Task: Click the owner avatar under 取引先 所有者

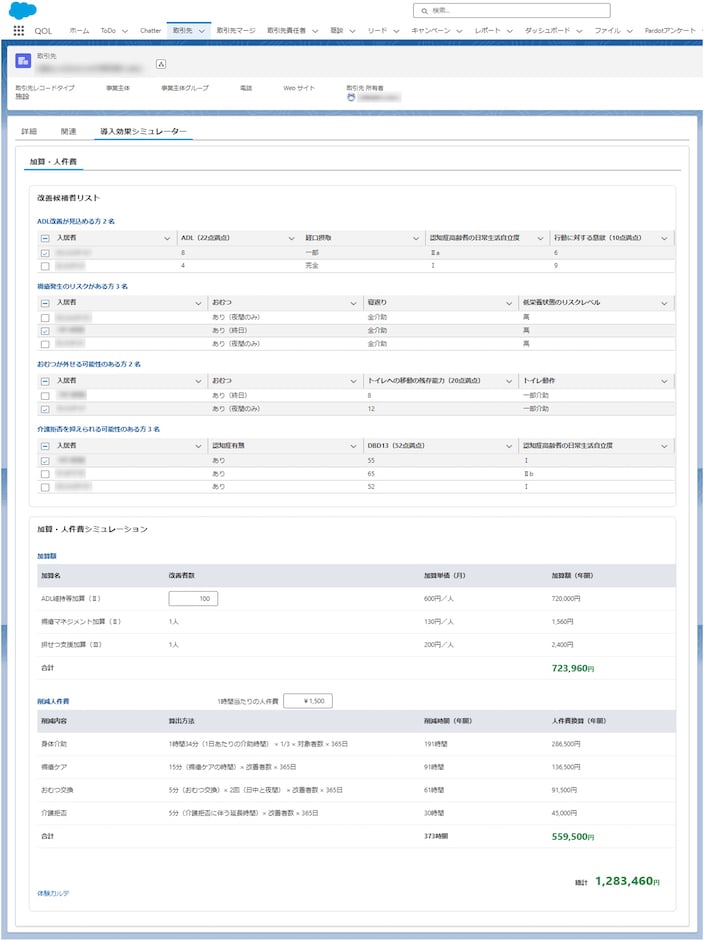Action: click(x=351, y=97)
